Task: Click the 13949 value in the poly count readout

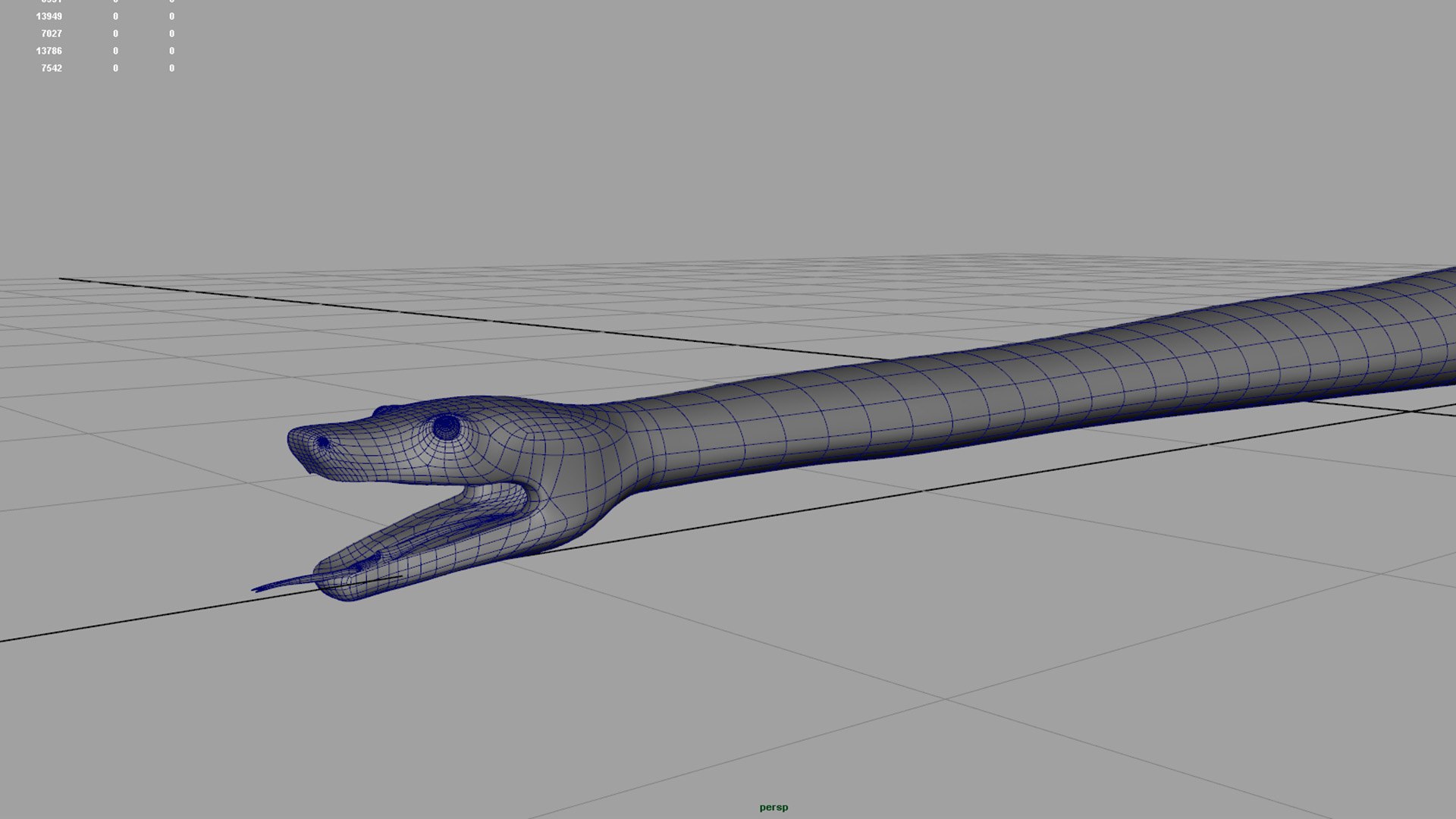Action: pos(49,16)
